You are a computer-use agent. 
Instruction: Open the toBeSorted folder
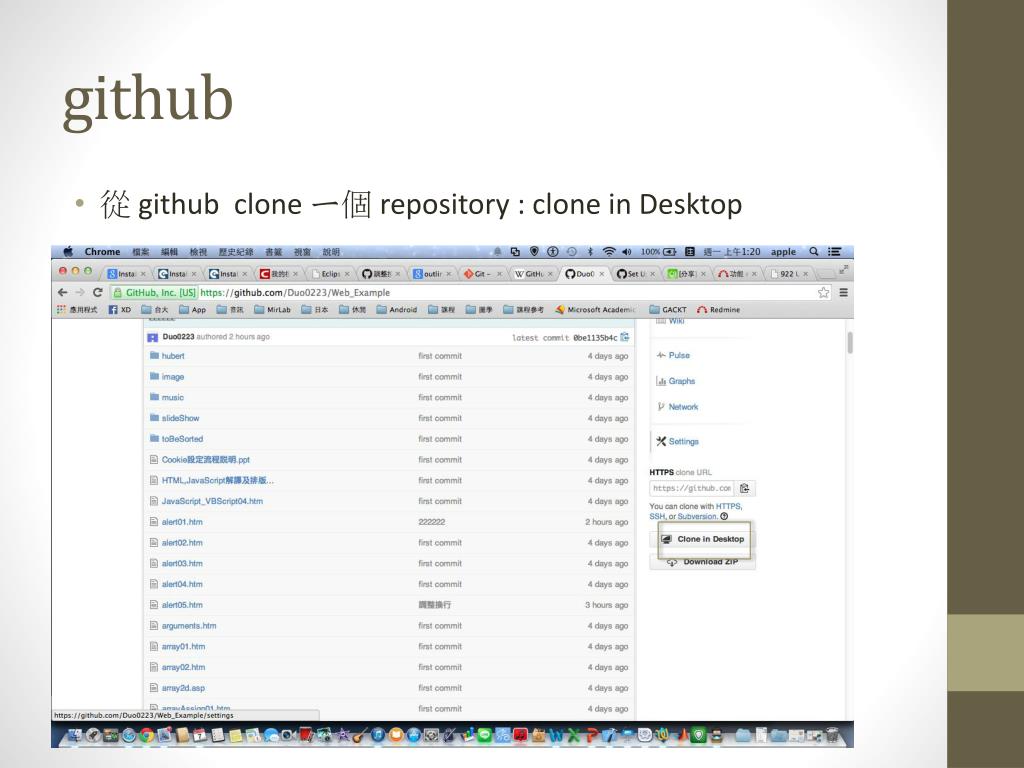(182, 439)
